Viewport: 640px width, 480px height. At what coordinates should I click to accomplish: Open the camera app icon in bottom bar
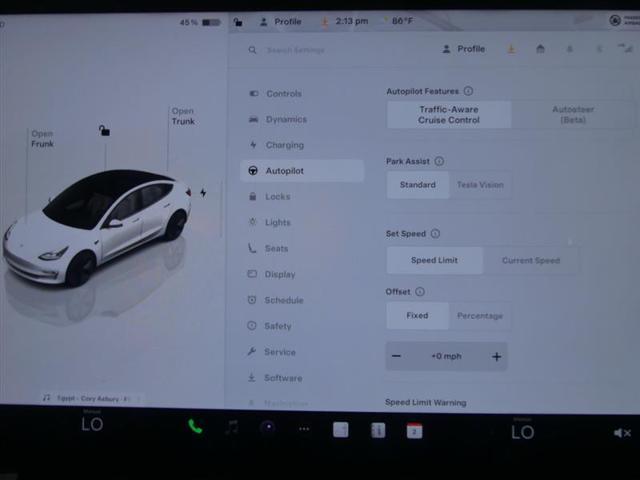coord(268,427)
